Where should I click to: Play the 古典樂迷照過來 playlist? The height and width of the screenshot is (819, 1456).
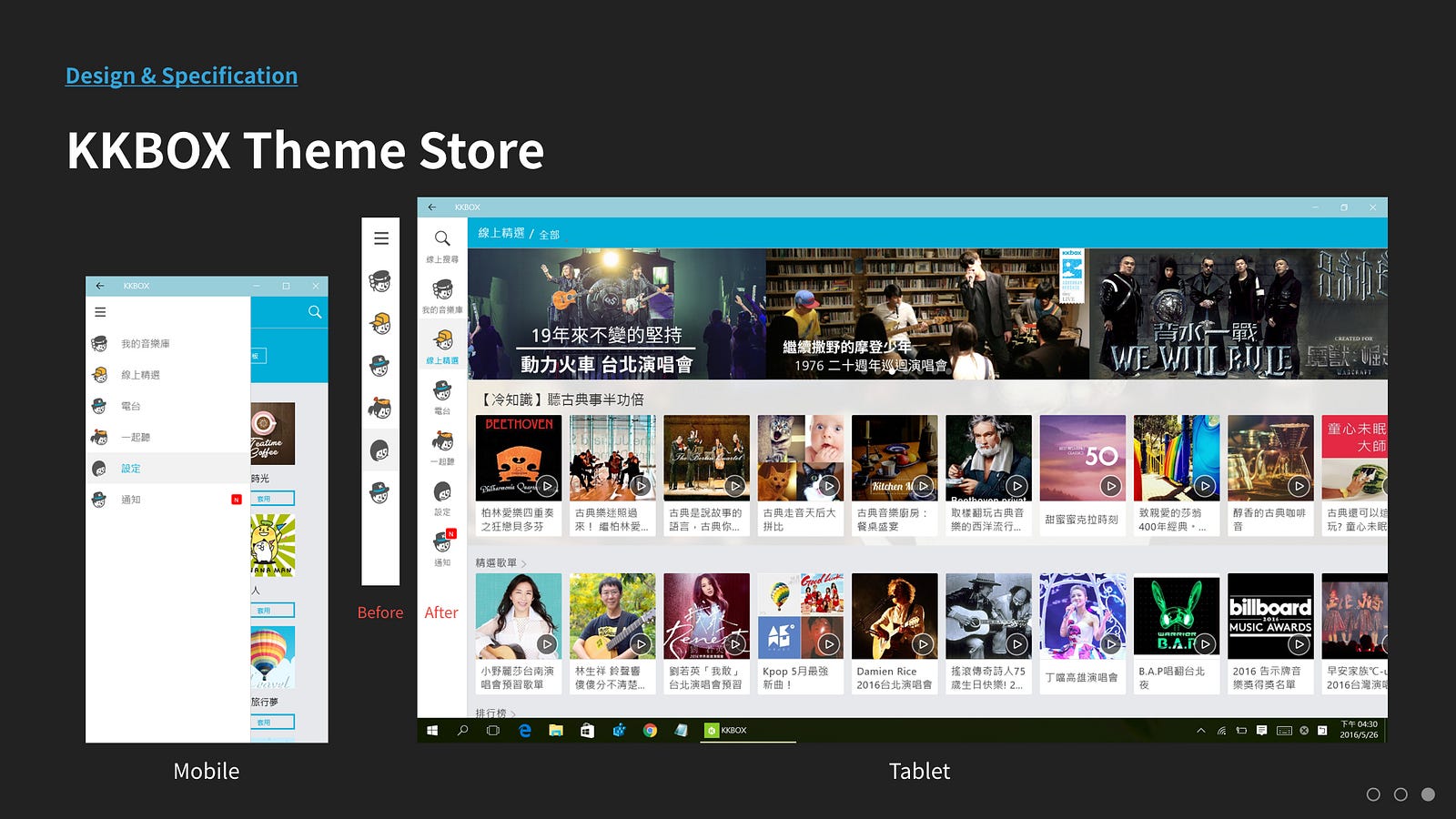(642, 486)
